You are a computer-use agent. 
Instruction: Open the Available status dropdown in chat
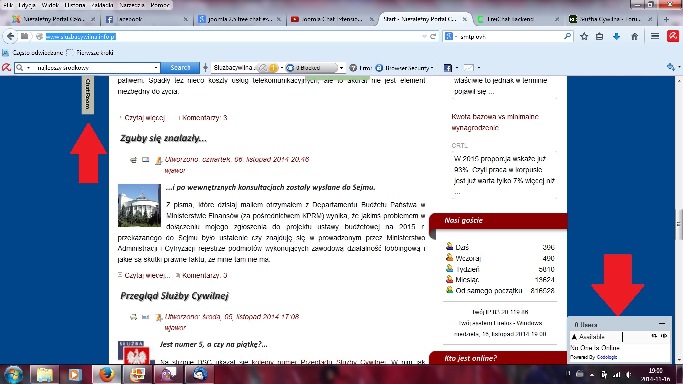[x=596, y=337]
